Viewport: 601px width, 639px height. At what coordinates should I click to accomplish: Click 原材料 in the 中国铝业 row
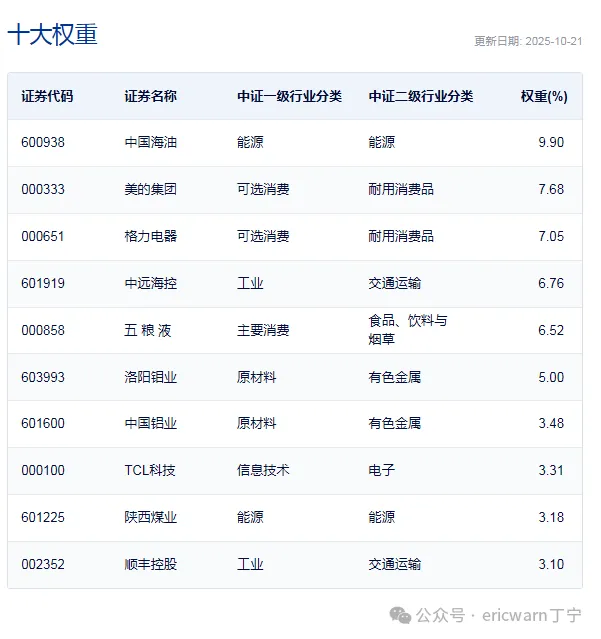(x=257, y=423)
